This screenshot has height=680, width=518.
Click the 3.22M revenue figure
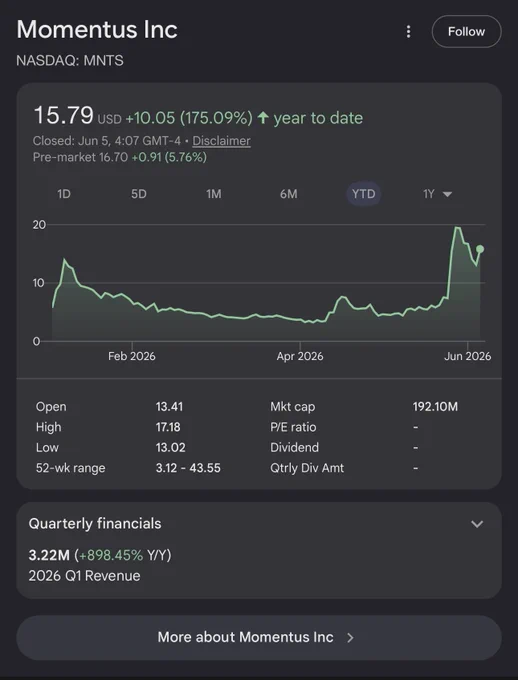[49, 555]
